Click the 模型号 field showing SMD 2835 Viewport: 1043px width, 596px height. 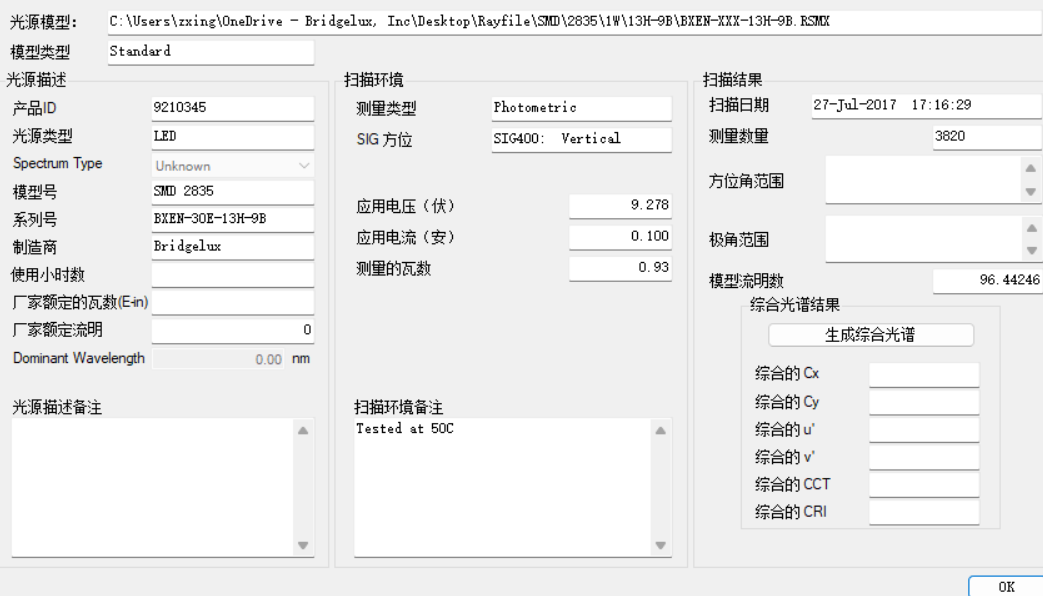(x=232, y=192)
